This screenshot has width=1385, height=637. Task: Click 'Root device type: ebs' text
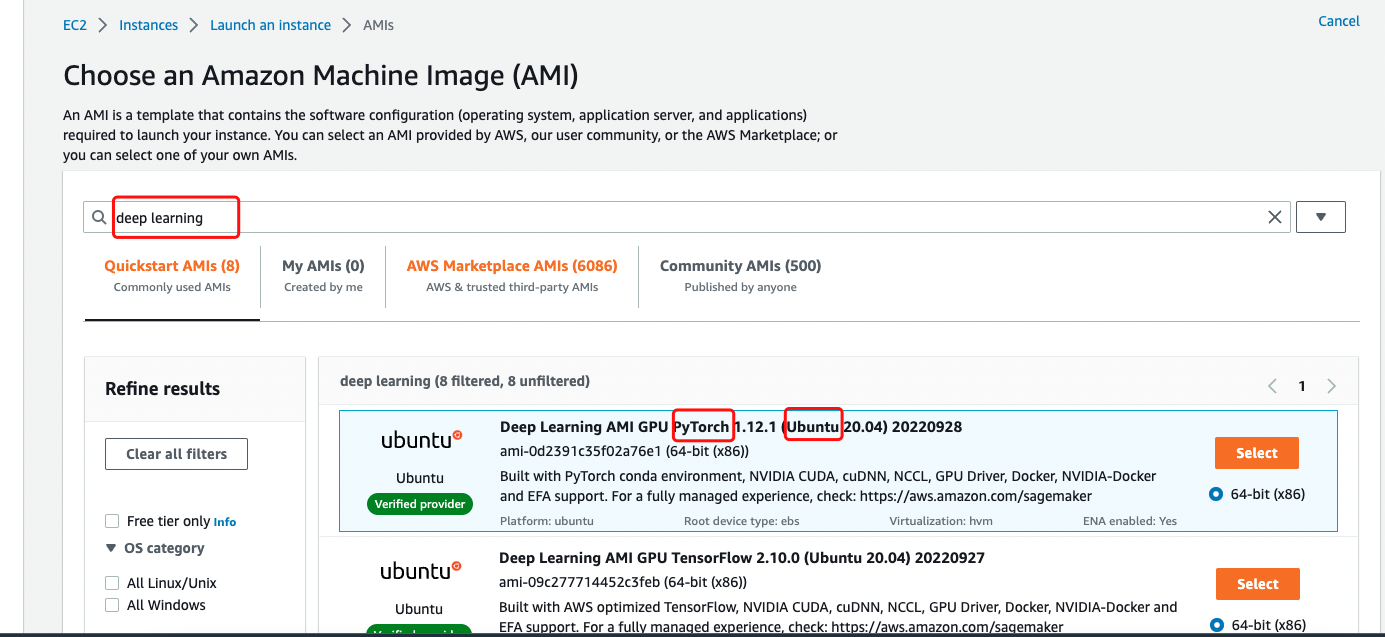tap(742, 521)
